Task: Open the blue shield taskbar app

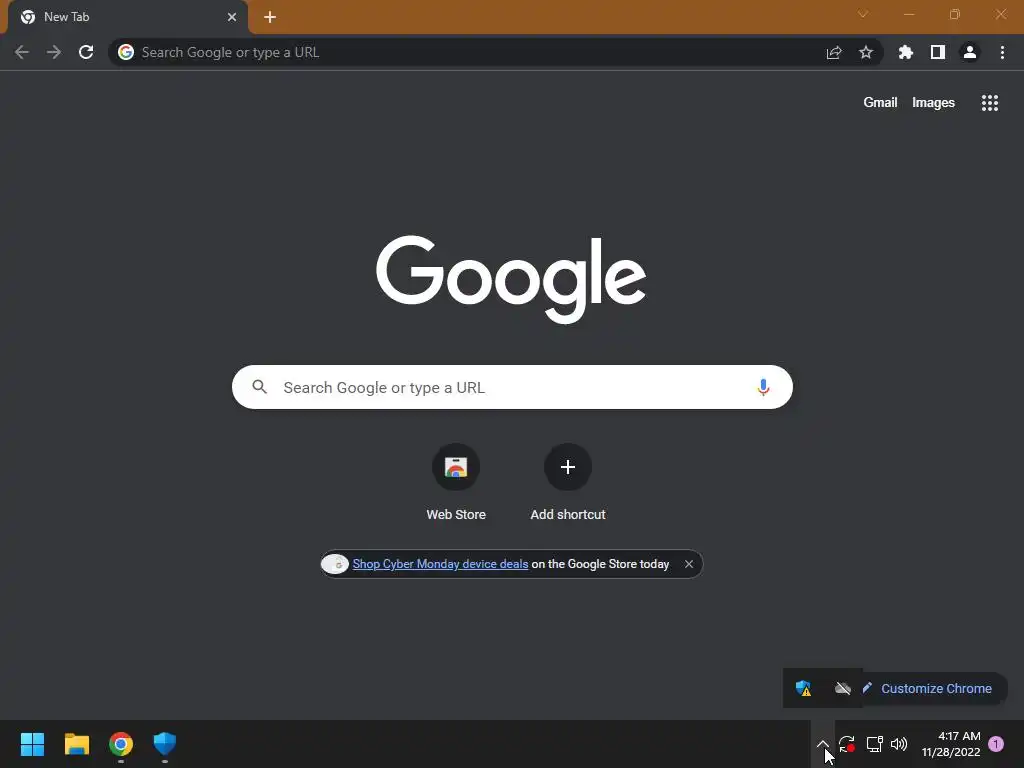Action: click(165, 744)
